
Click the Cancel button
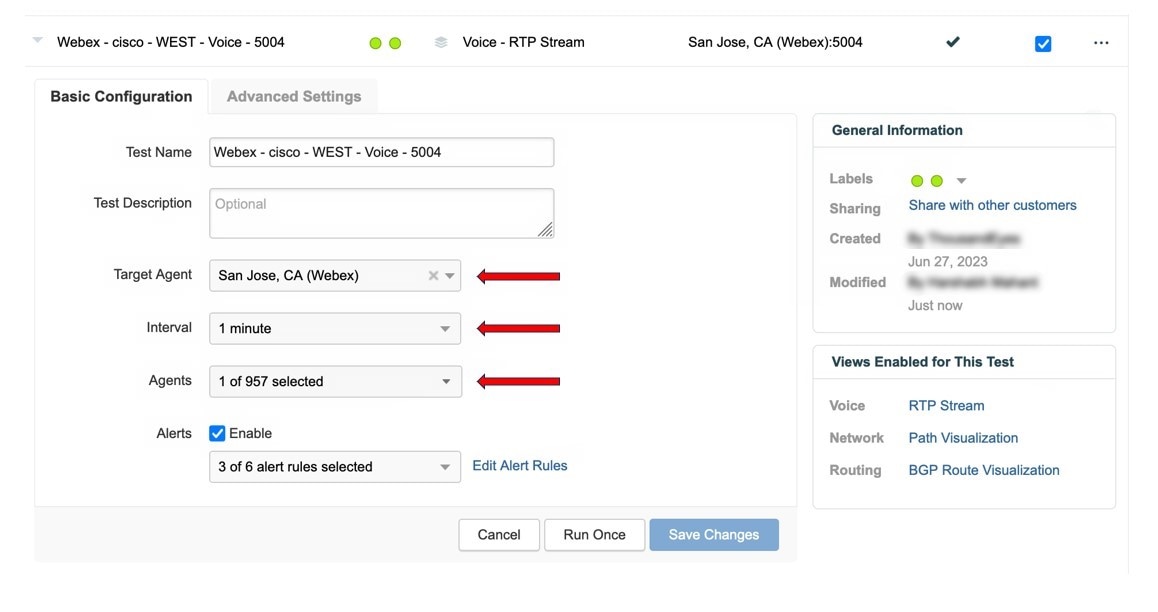499,534
